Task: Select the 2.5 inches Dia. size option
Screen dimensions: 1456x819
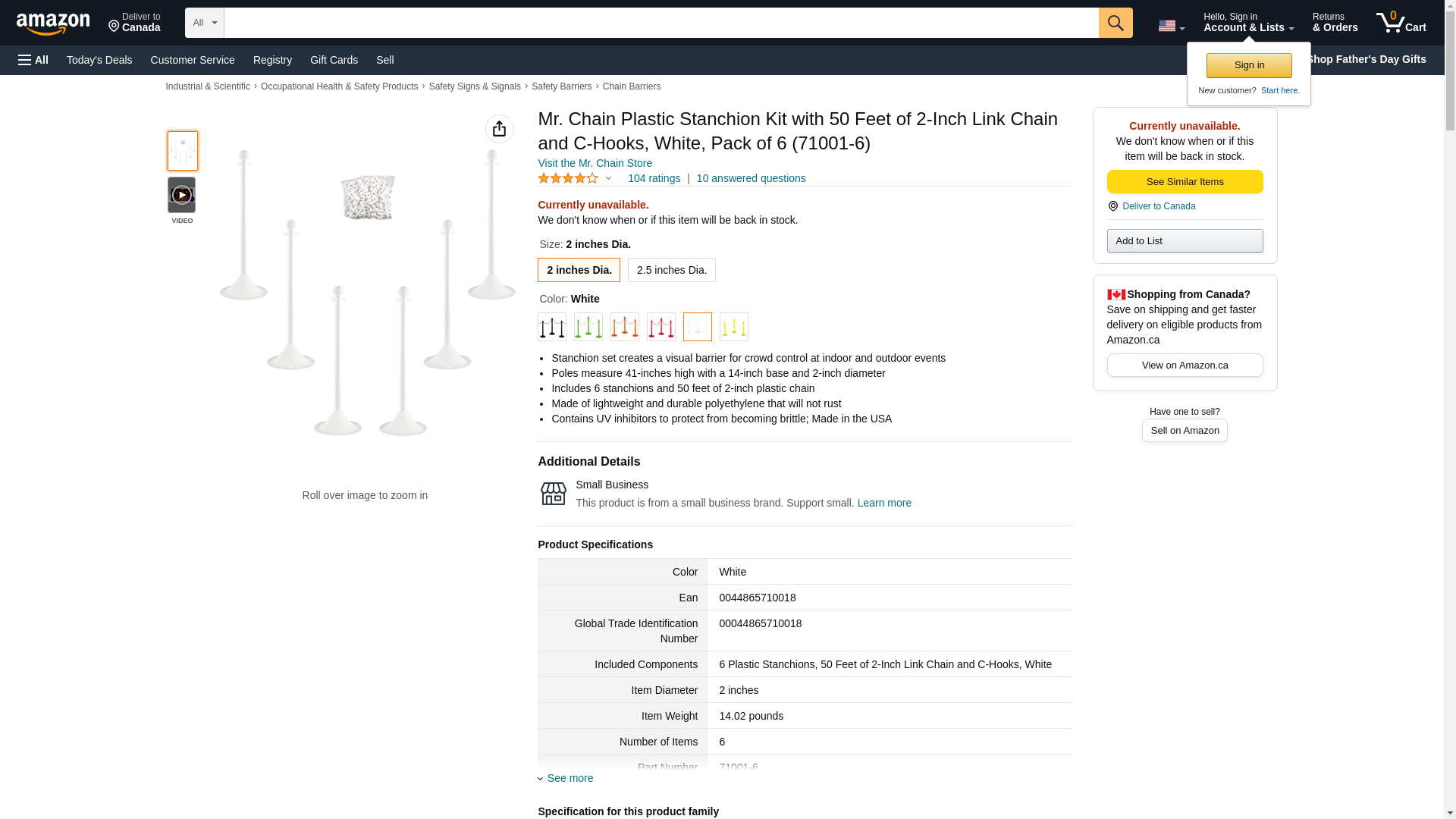Action: click(x=671, y=270)
